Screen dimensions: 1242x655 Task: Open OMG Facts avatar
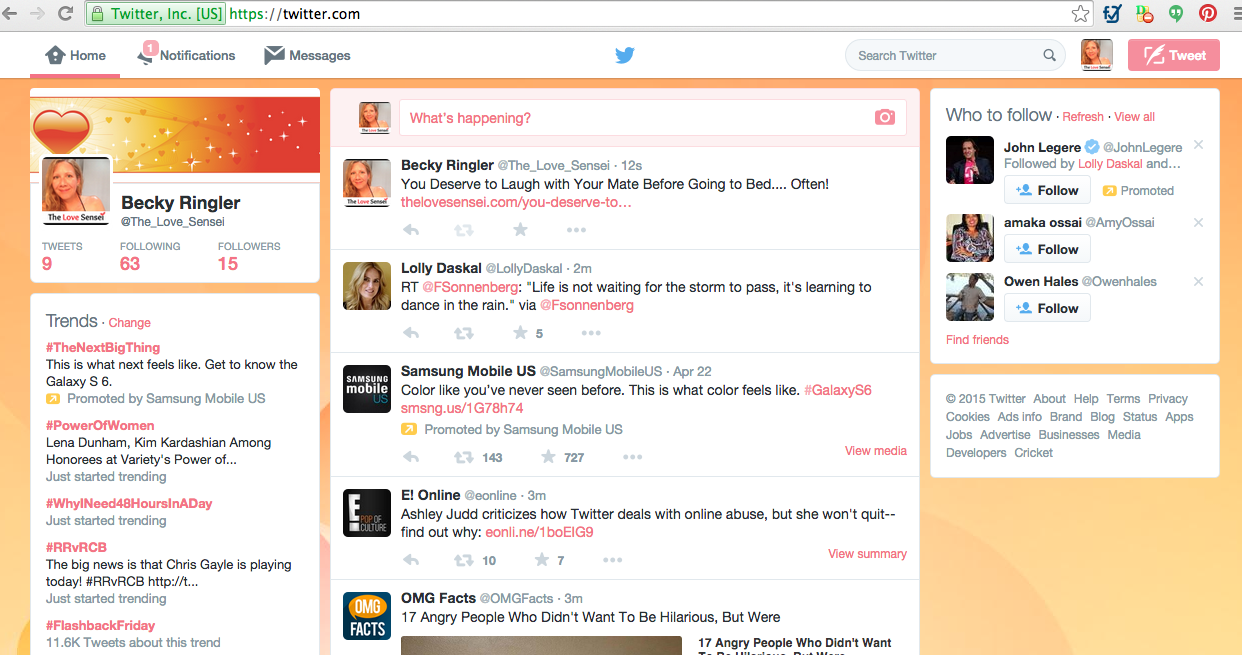tap(367, 616)
